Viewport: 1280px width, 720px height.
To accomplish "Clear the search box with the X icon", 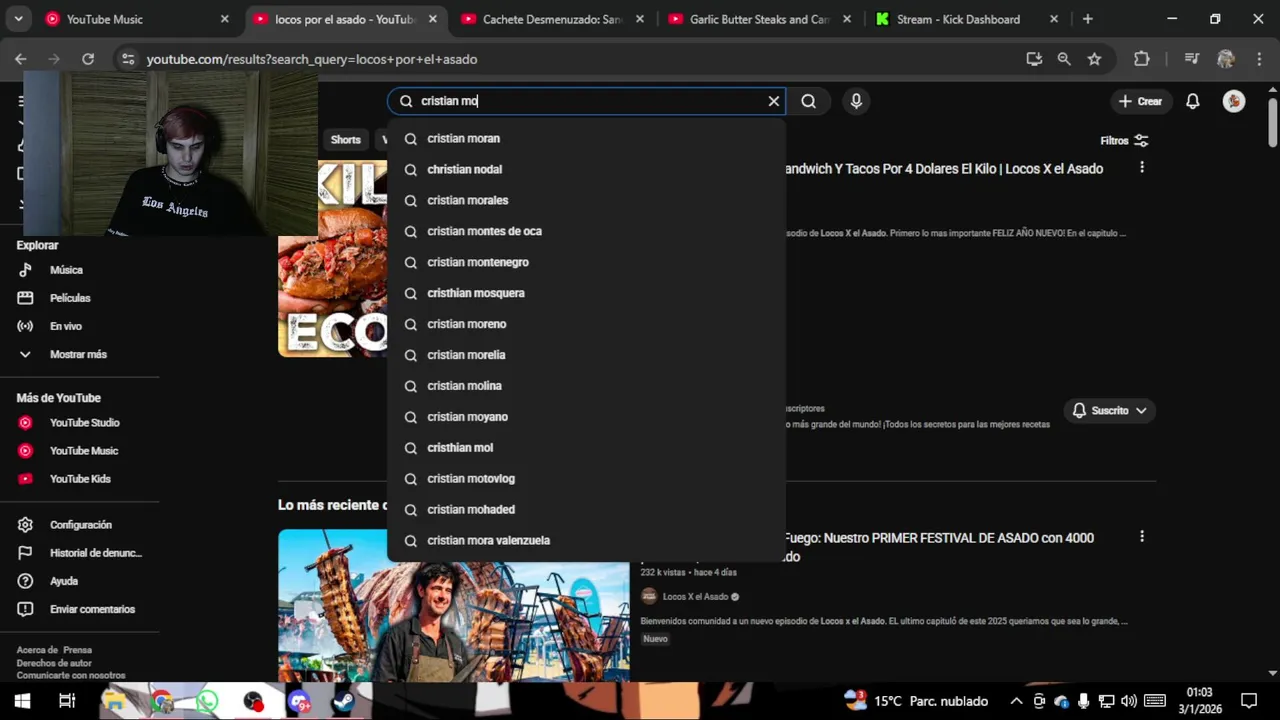I will click(773, 101).
